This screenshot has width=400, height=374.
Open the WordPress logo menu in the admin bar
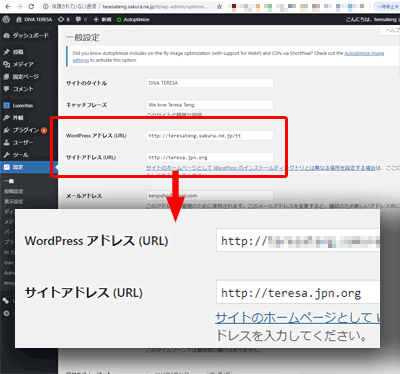click(6, 19)
